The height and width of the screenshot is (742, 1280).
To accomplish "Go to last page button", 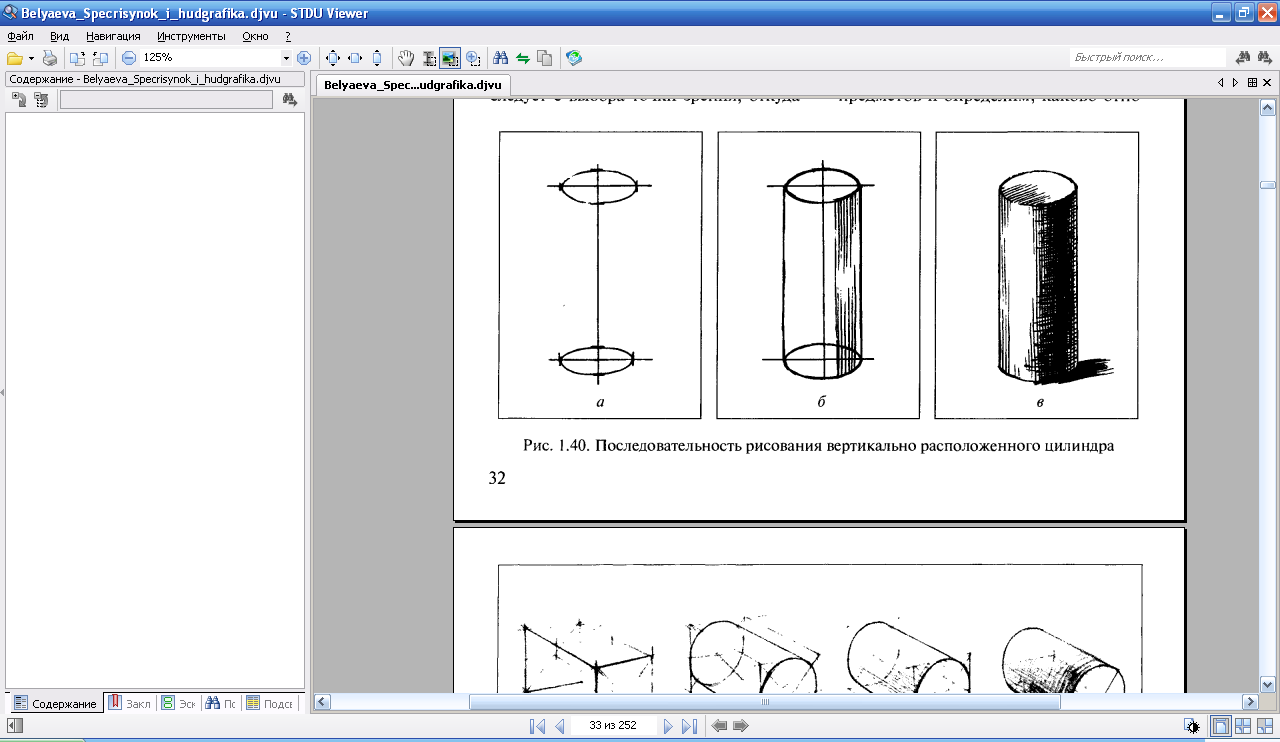I will [x=689, y=727].
